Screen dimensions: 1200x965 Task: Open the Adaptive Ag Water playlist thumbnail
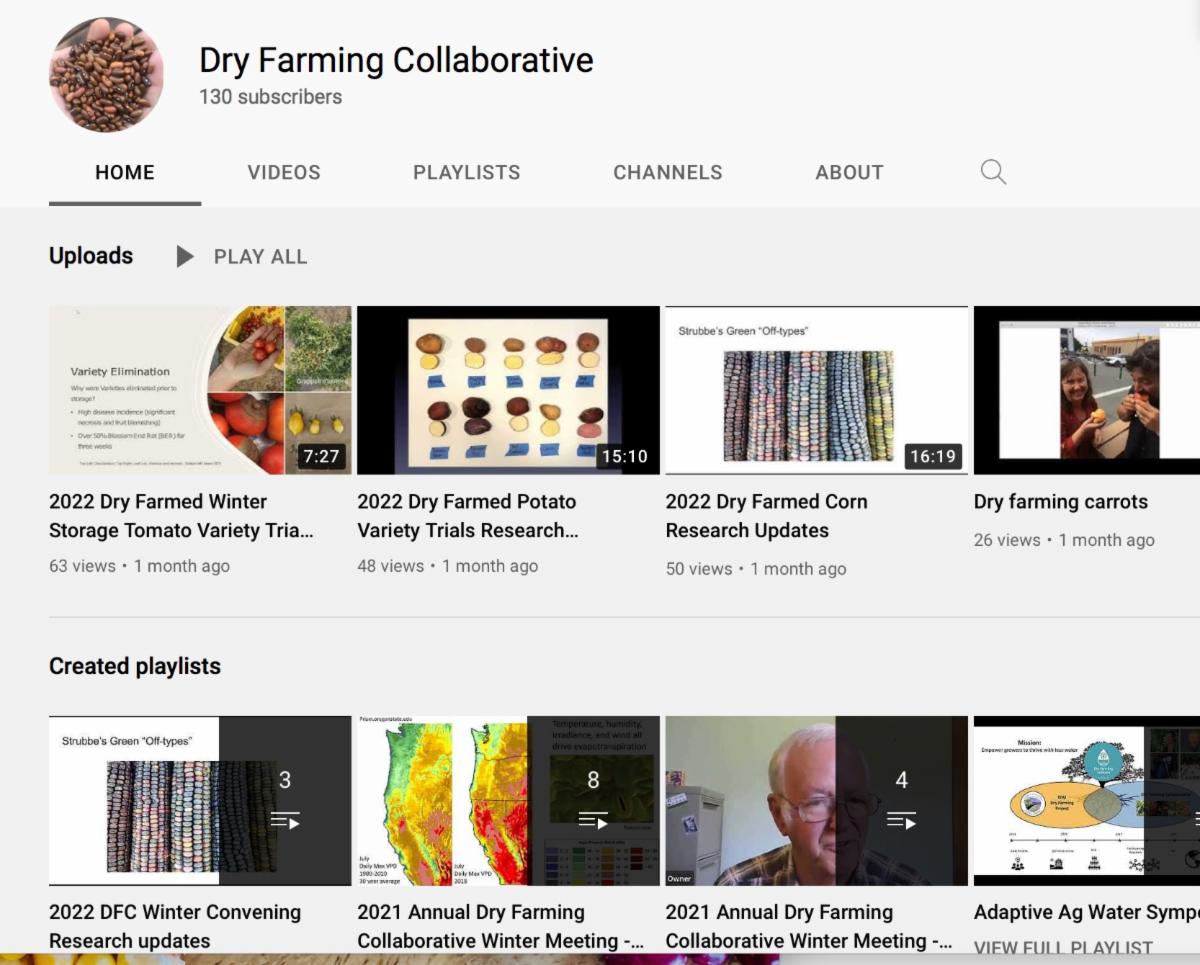(x=1086, y=800)
